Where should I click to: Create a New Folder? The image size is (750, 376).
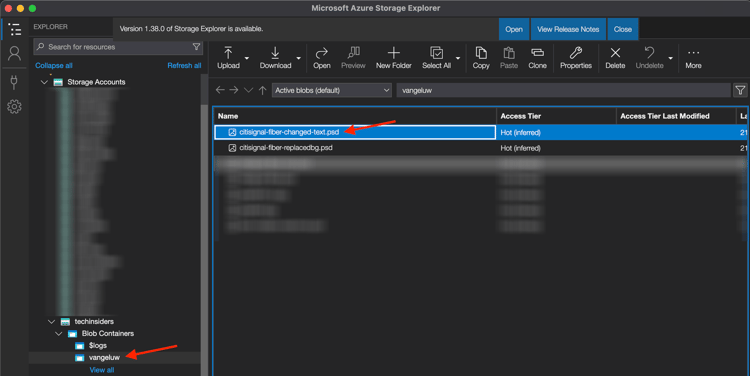tap(394, 58)
